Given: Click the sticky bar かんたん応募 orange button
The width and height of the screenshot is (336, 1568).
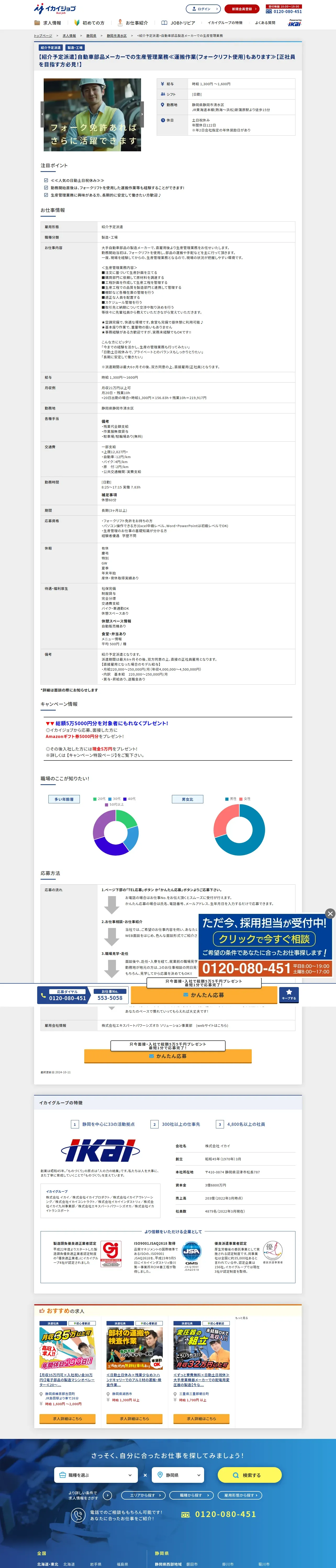Looking at the screenshot, I should [x=203, y=995].
